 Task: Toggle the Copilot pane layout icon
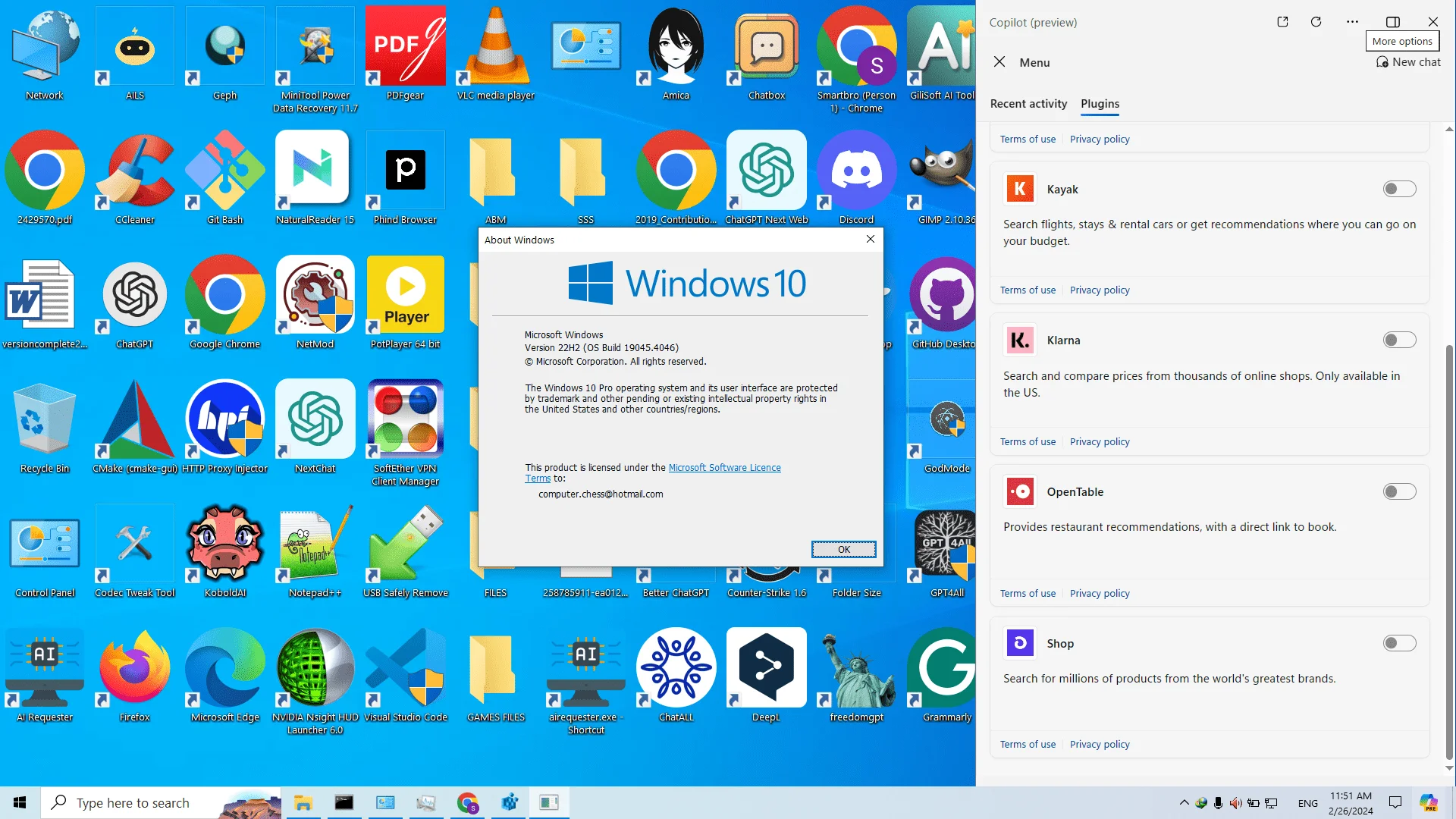click(x=1393, y=22)
